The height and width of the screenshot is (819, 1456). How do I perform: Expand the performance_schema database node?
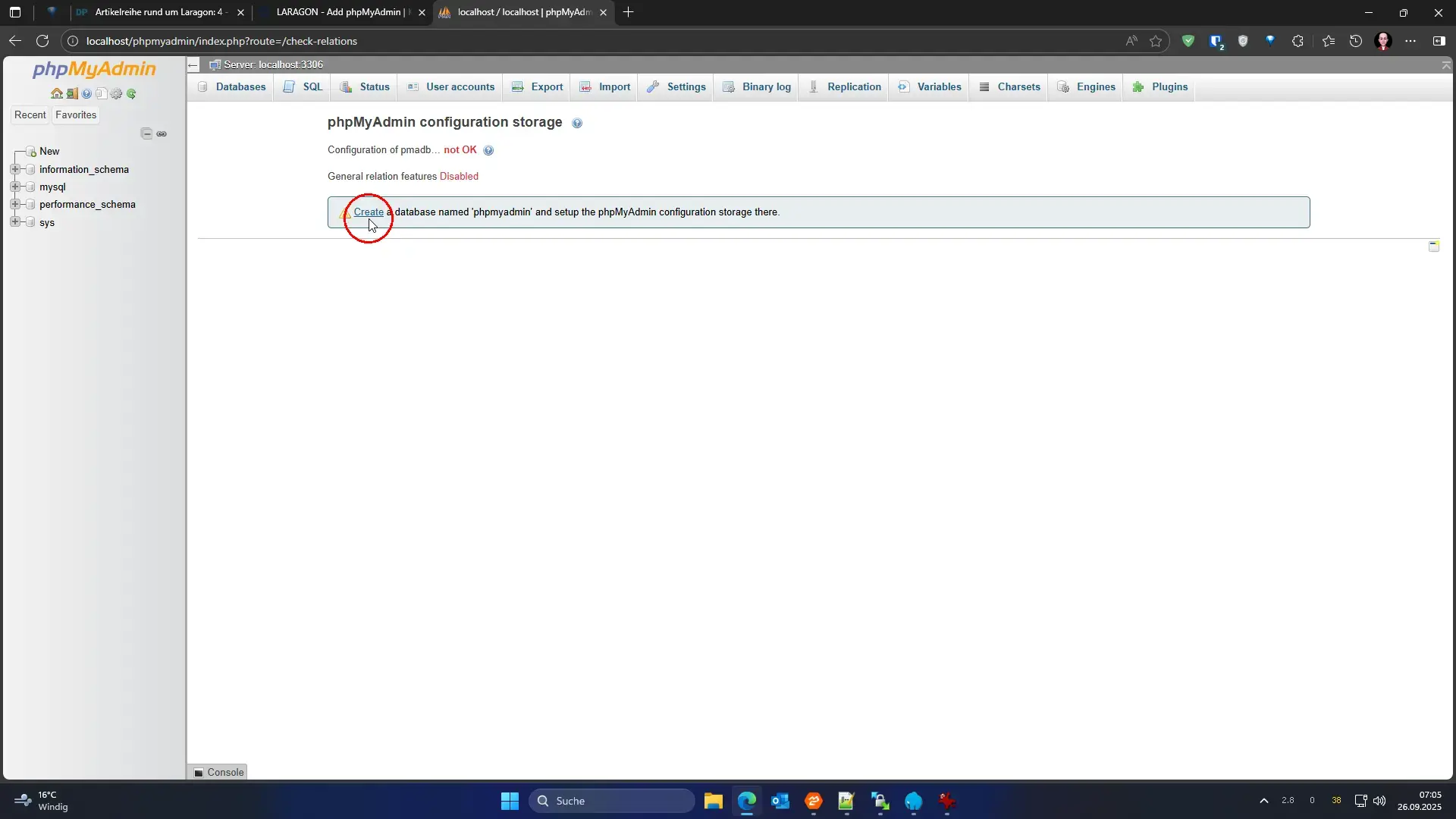(15, 204)
